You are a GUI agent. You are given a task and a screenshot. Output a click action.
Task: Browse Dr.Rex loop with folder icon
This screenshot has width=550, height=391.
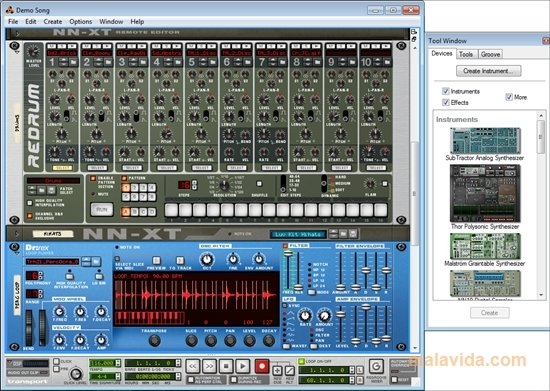click(96, 262)
